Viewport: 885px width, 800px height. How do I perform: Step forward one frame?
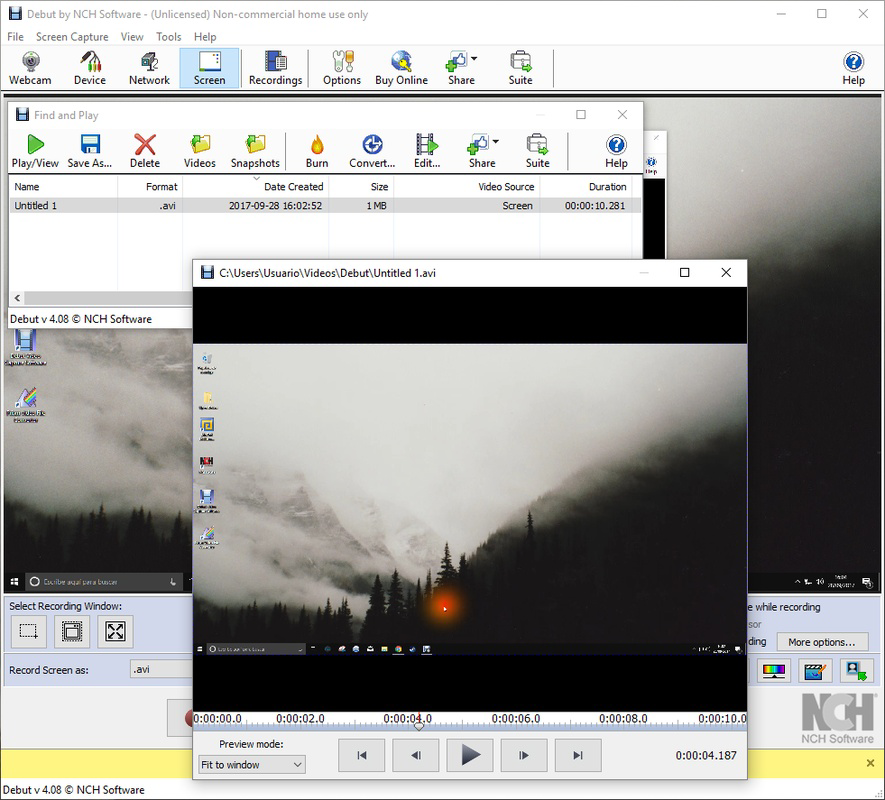coord(524,755)
